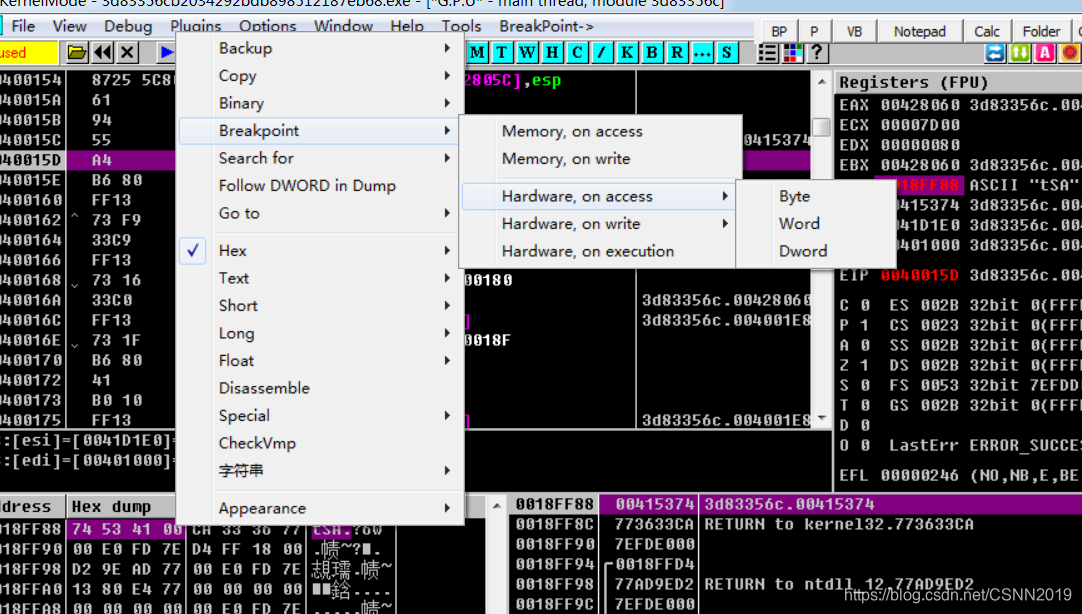Image resolution: width=1082 pixels, height=614 pixels.
Task: Expand the Binary submenu
Action: point(318,103)
